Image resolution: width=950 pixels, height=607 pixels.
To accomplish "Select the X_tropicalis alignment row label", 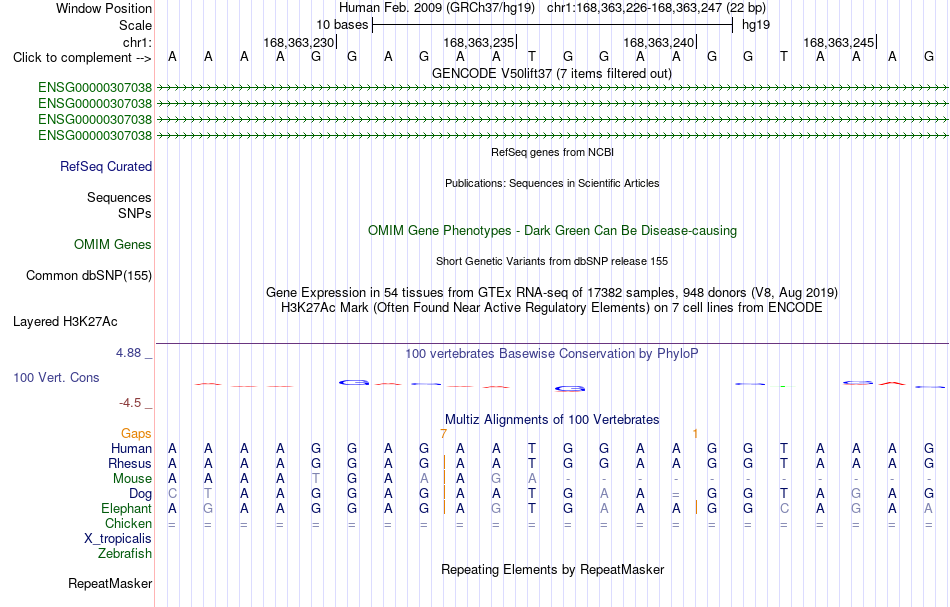I will click(118, 539).
